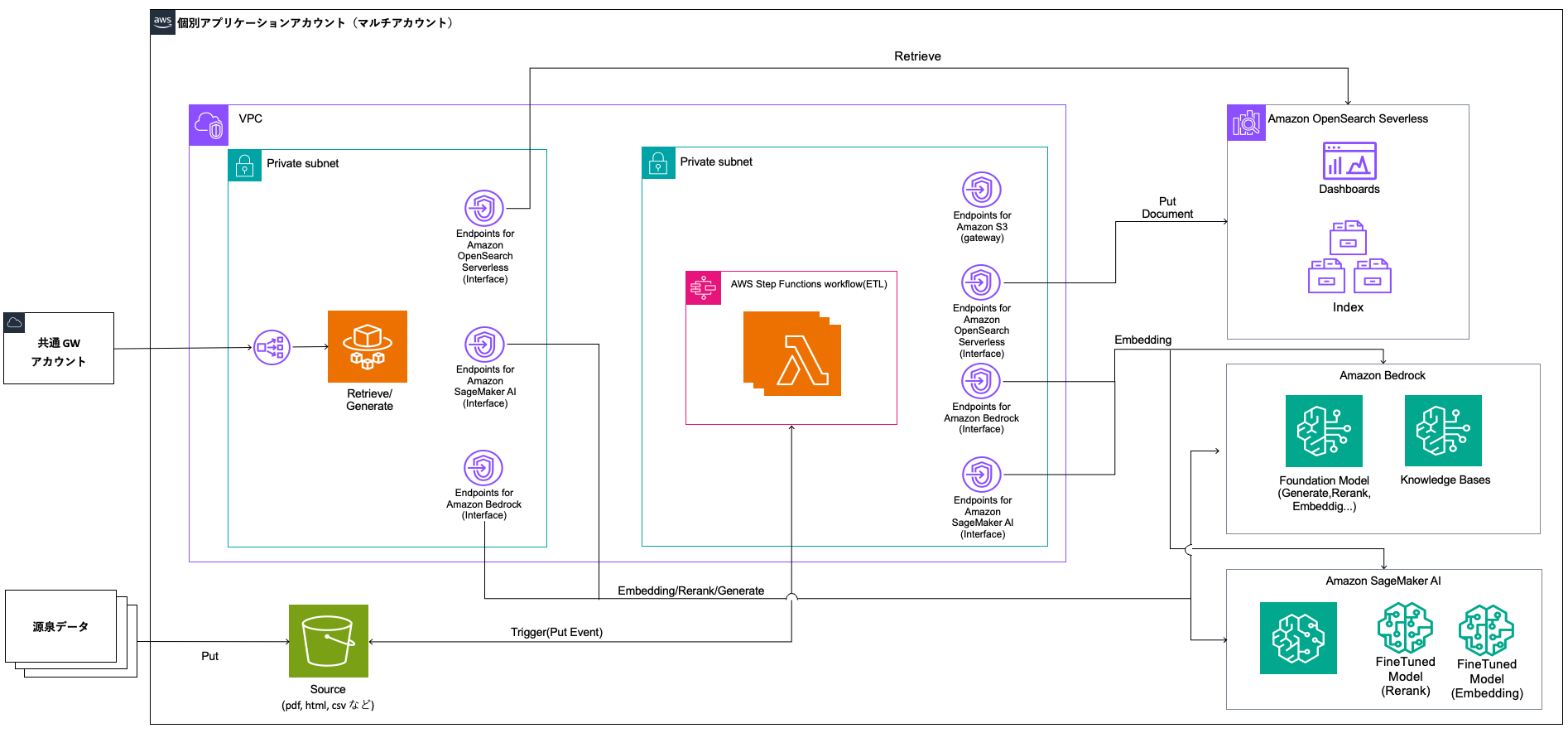Click the Trigger(Put Event) arrow label
Image resolution: width=1568 pixels, height=733 pixels.
pyautogui.click(x=556, y=632)
